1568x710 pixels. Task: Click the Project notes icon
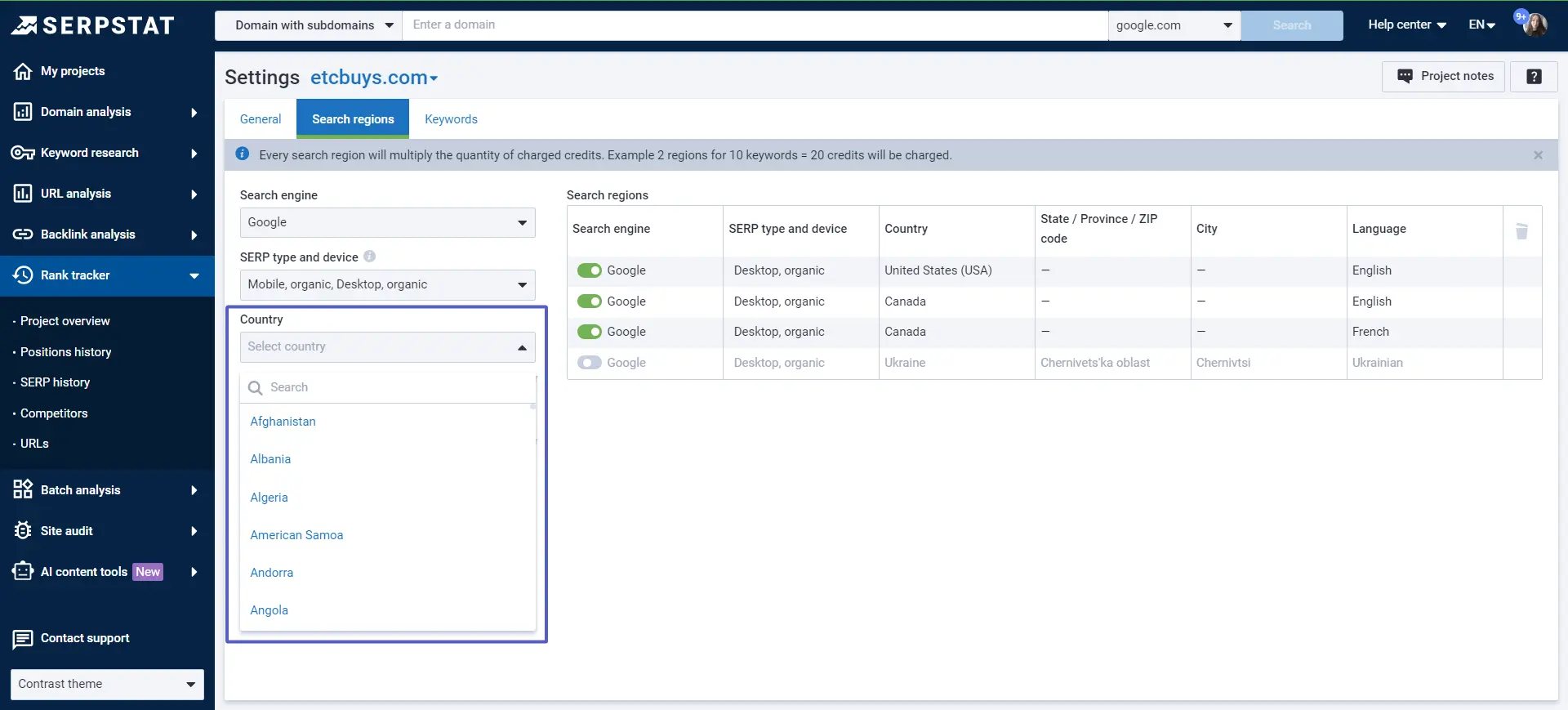1405,76
